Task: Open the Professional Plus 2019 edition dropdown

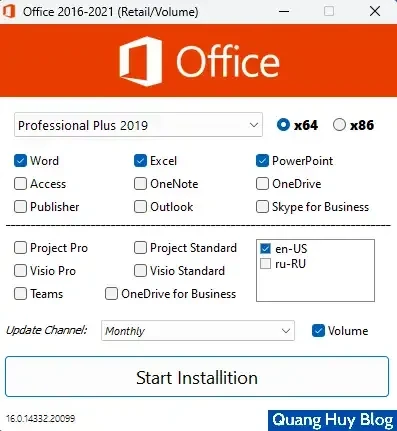Action: (x=138, y=125)
